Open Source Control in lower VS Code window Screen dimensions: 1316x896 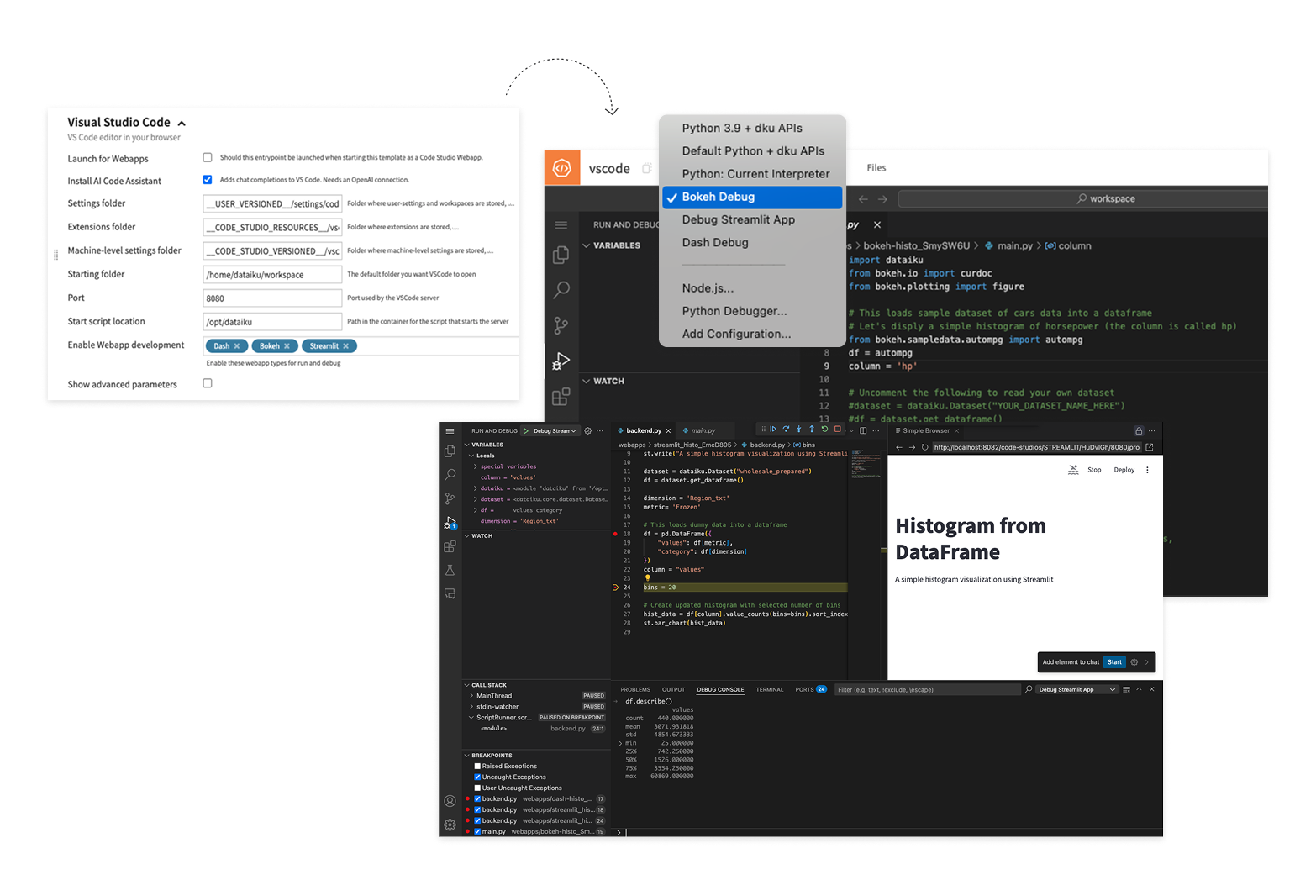tap(450, 498)
